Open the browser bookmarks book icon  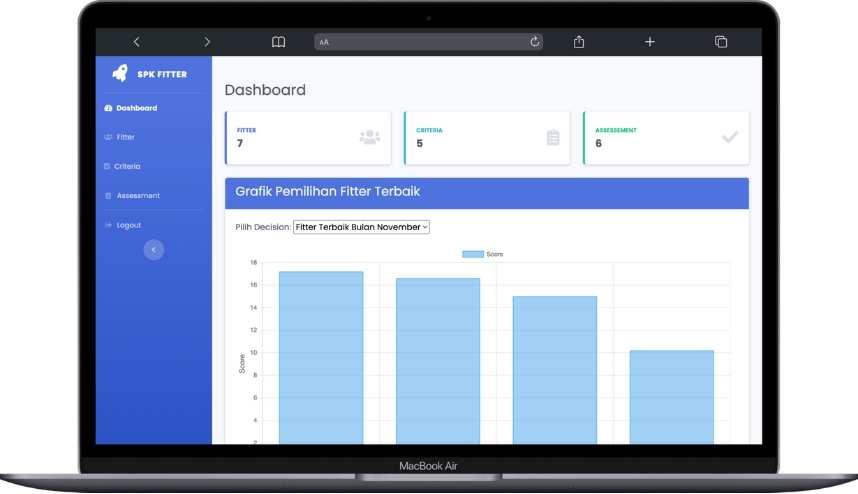pos(279,42)
